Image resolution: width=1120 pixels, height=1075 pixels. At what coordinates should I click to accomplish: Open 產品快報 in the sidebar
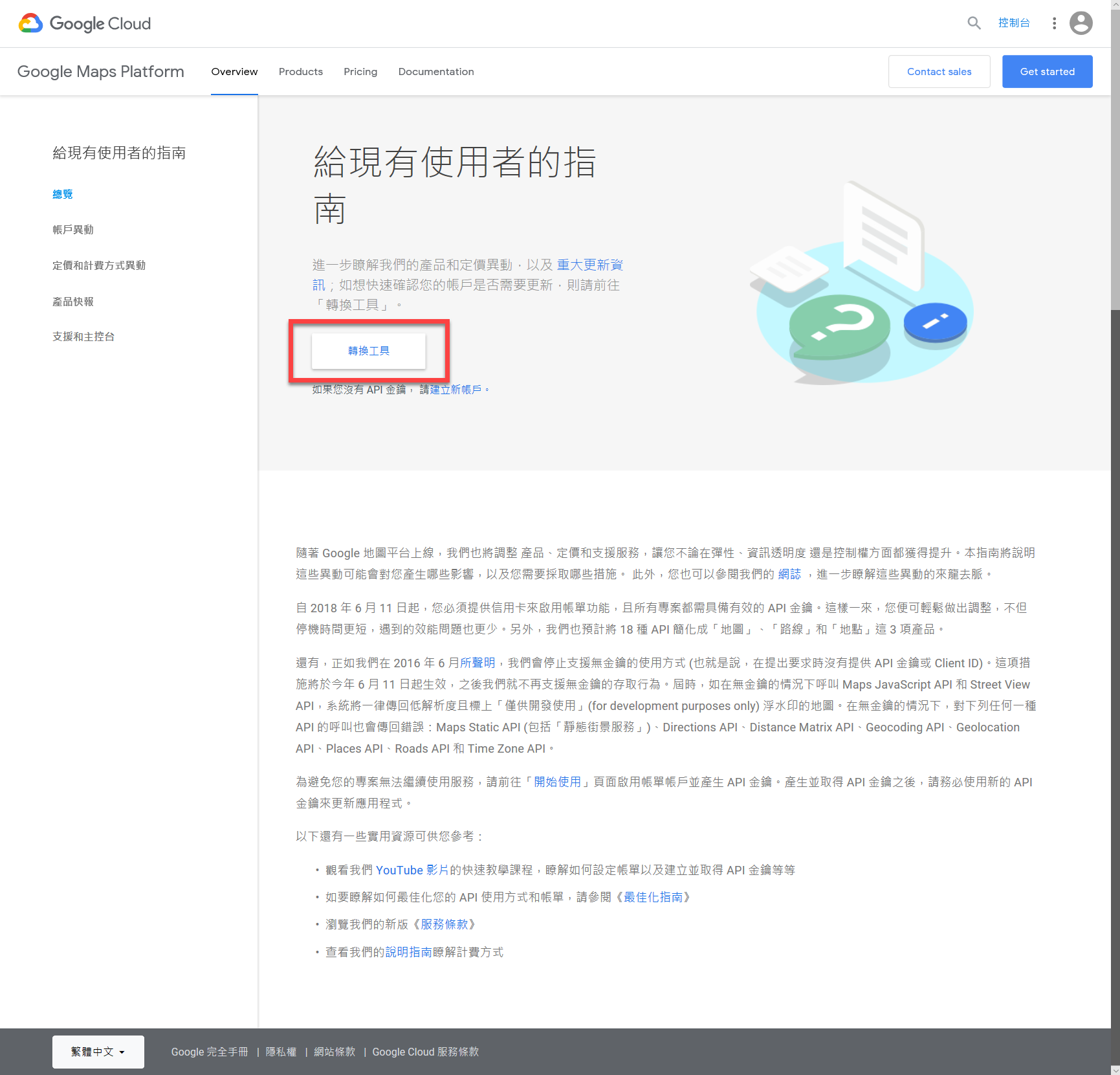tap(73, 302)
